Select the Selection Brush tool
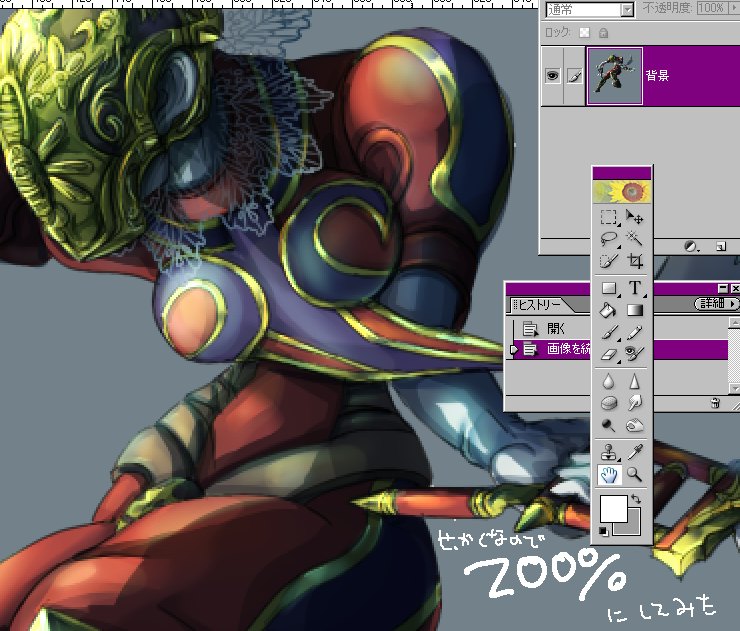Image resolution: width=740 pixels, height=631 pixels. [x=609, y=261]
